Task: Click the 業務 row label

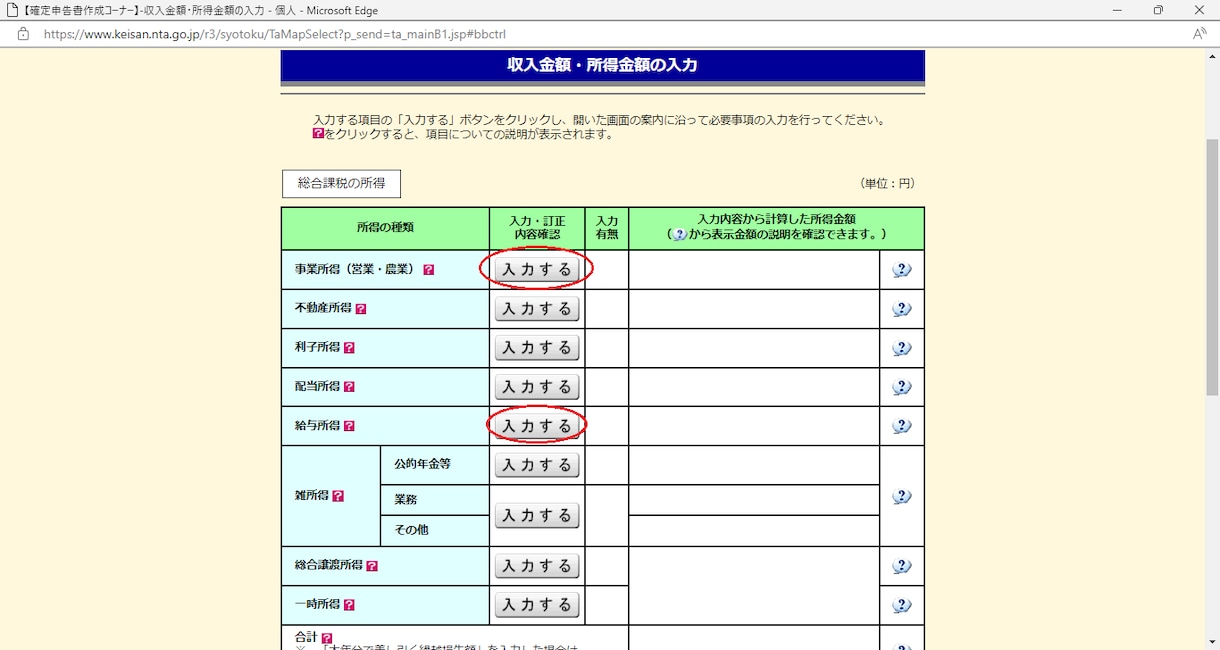Action: pyautogui.click(x=406, y=499)
